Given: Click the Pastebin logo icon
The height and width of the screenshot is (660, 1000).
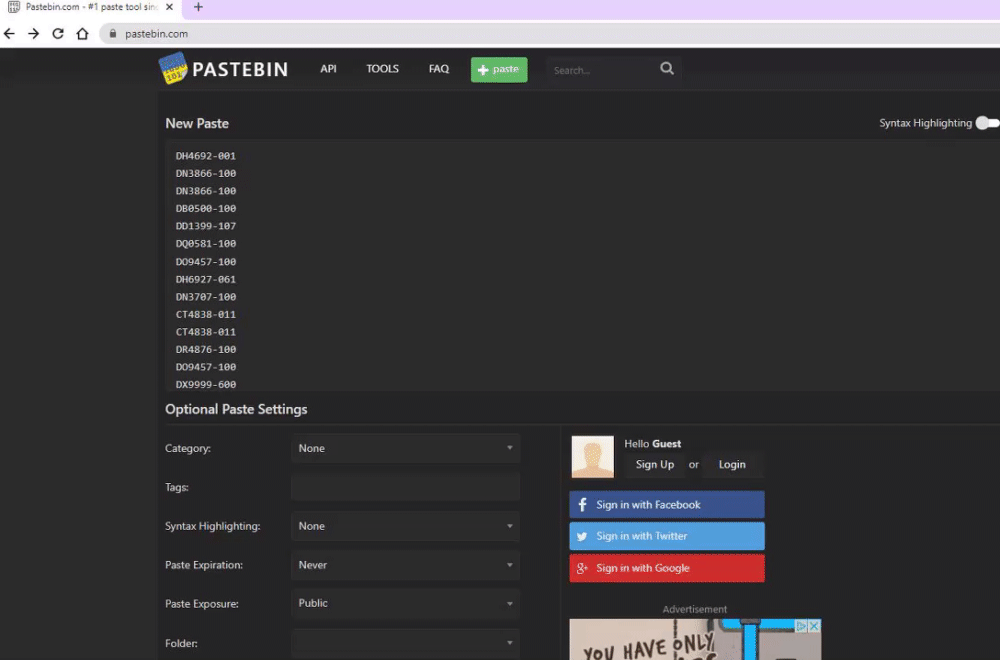Looking at the screenshot, I should (173, 68).
